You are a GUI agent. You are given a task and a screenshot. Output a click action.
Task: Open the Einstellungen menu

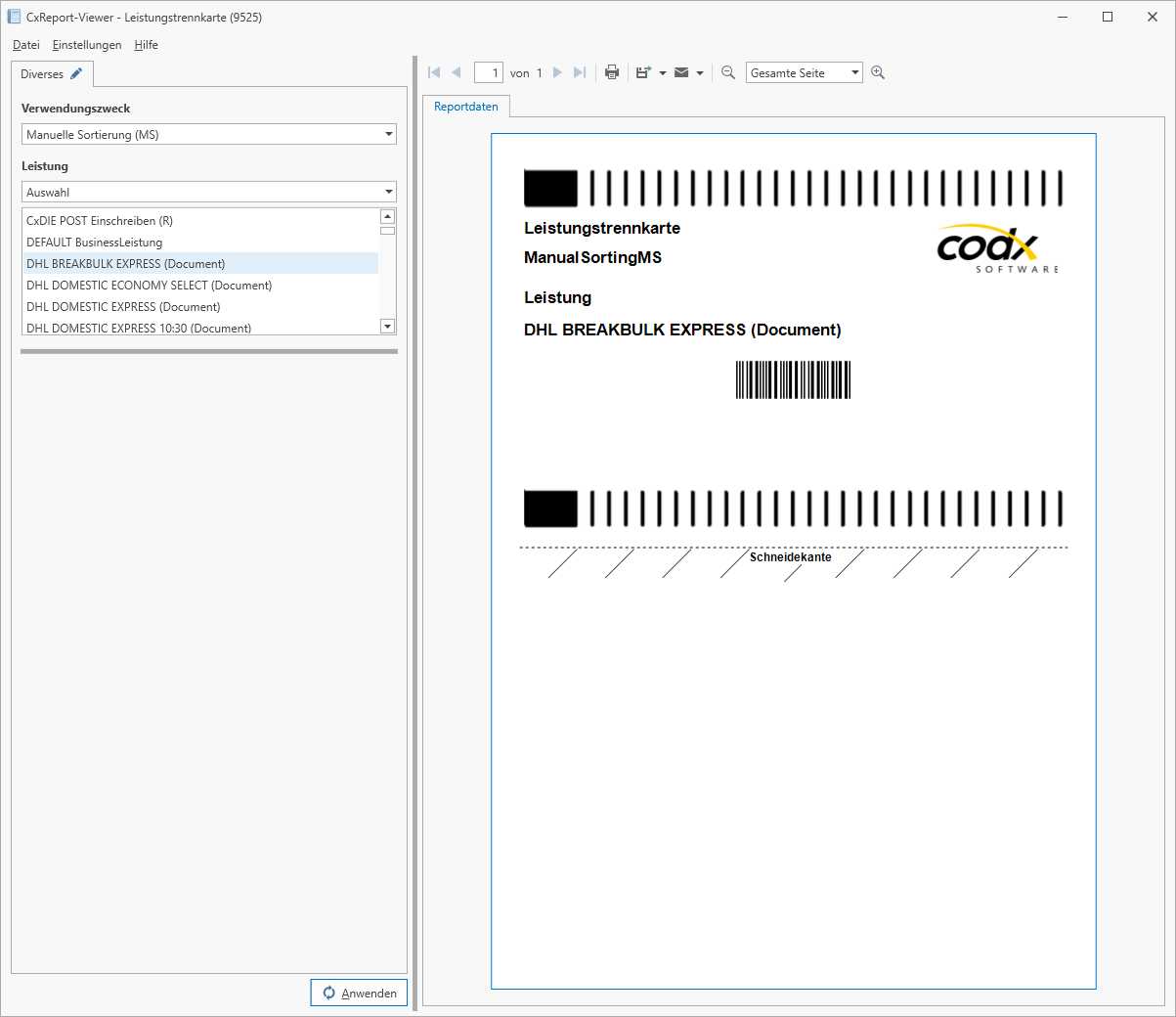87,45
